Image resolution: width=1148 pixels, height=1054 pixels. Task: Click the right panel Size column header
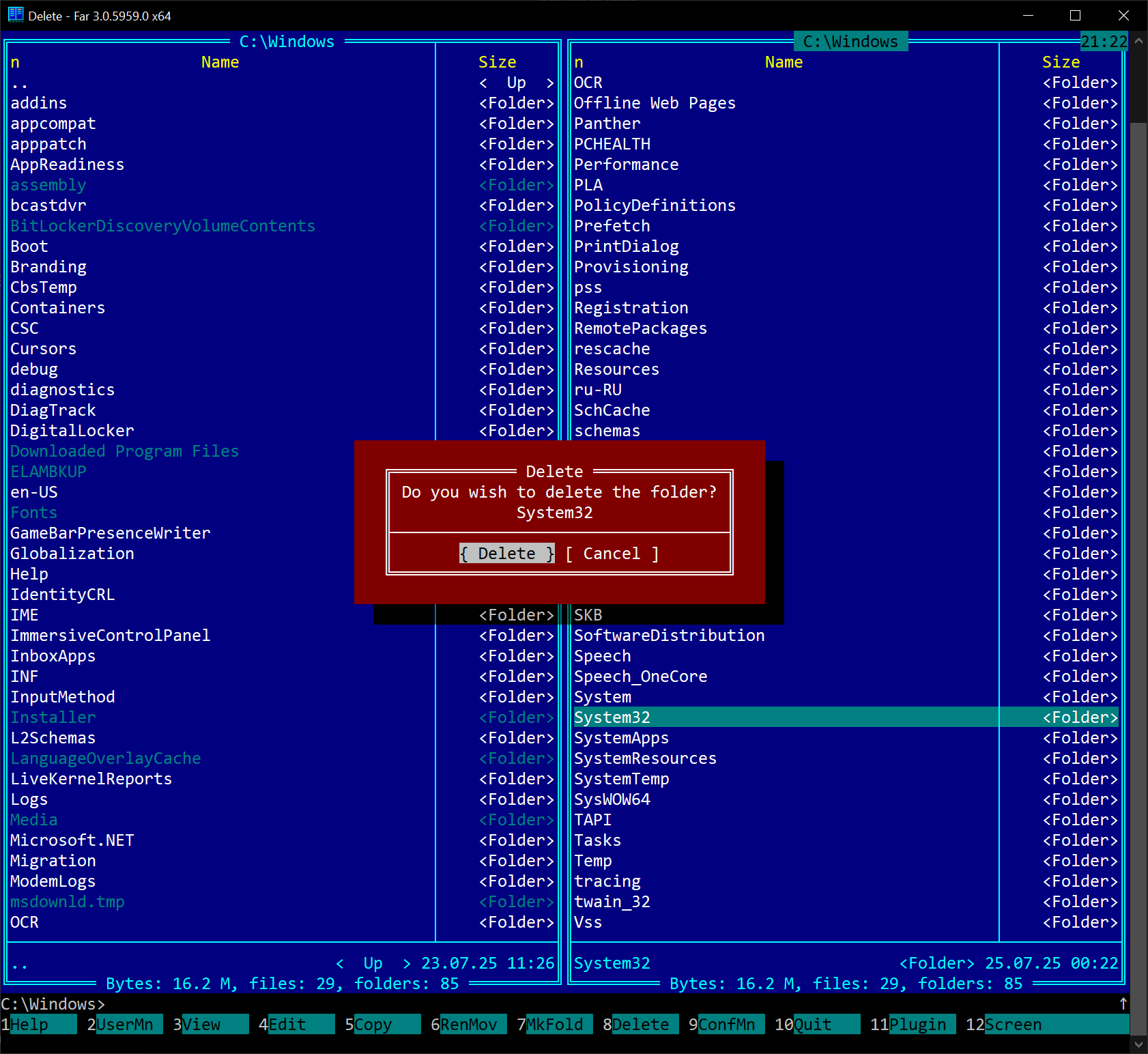coord(1061,62)
